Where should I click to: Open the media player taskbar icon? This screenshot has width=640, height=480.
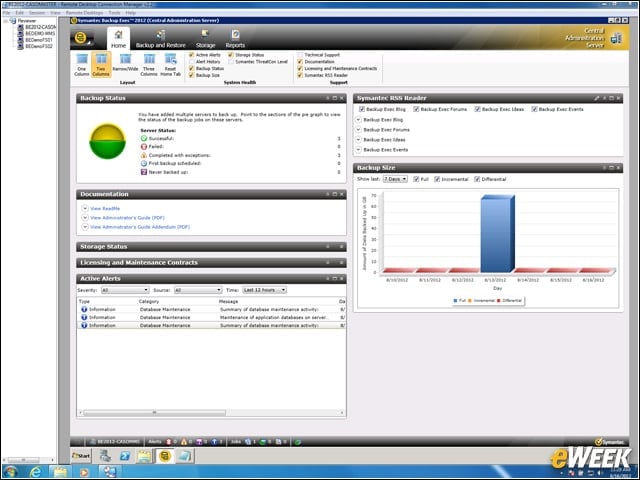point(84,472)
